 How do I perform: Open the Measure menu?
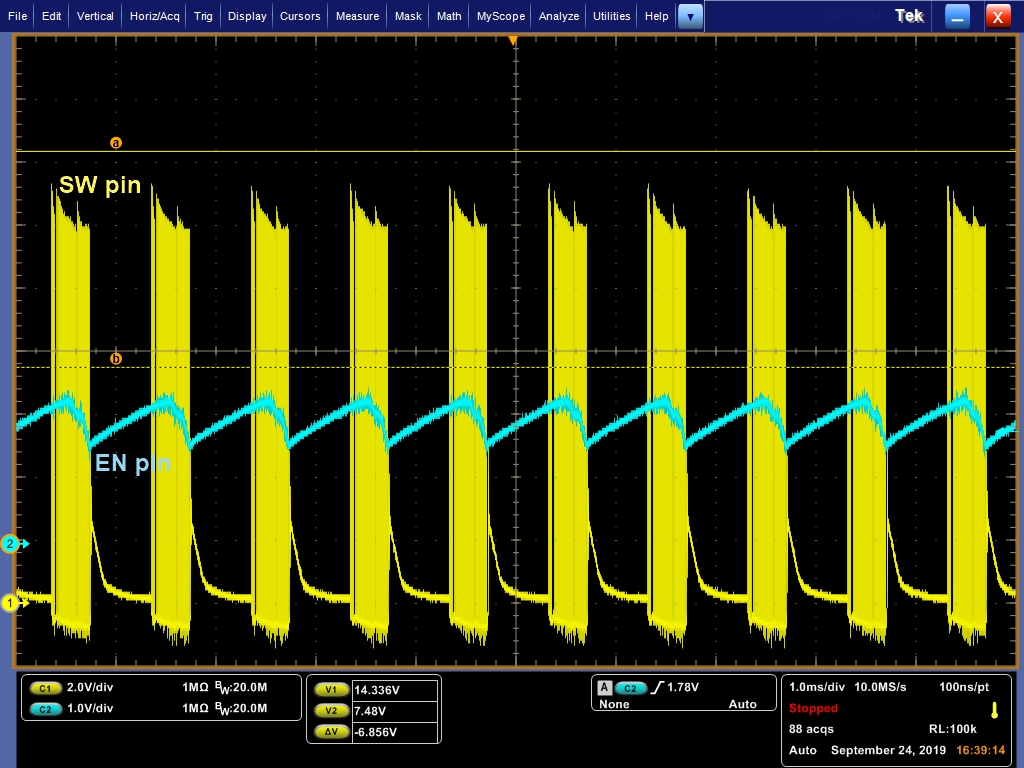(357, 16)
